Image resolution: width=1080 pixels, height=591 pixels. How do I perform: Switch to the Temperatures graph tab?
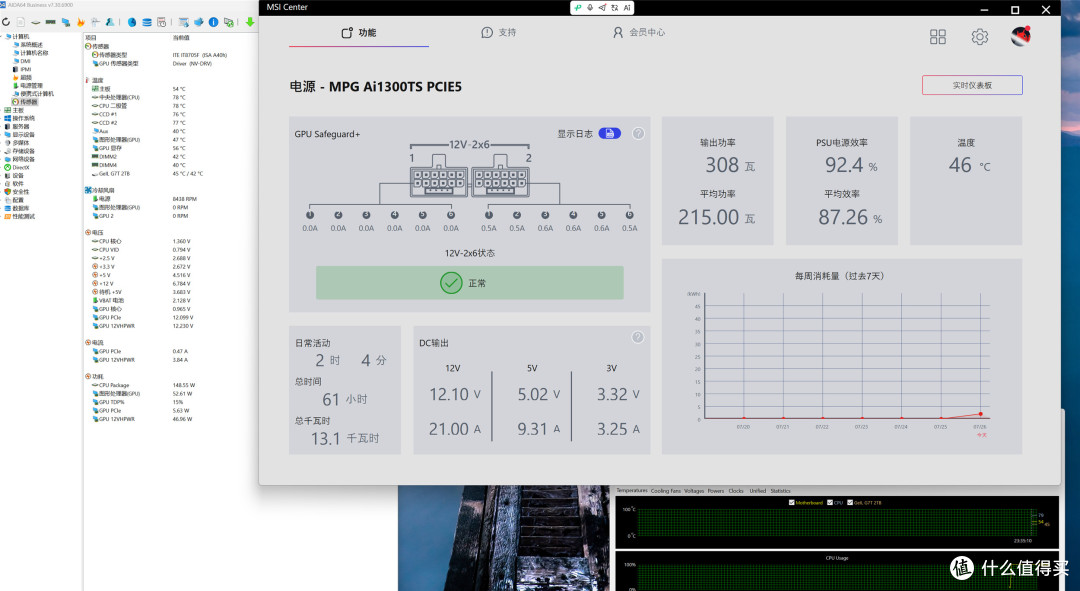(632, 490)
